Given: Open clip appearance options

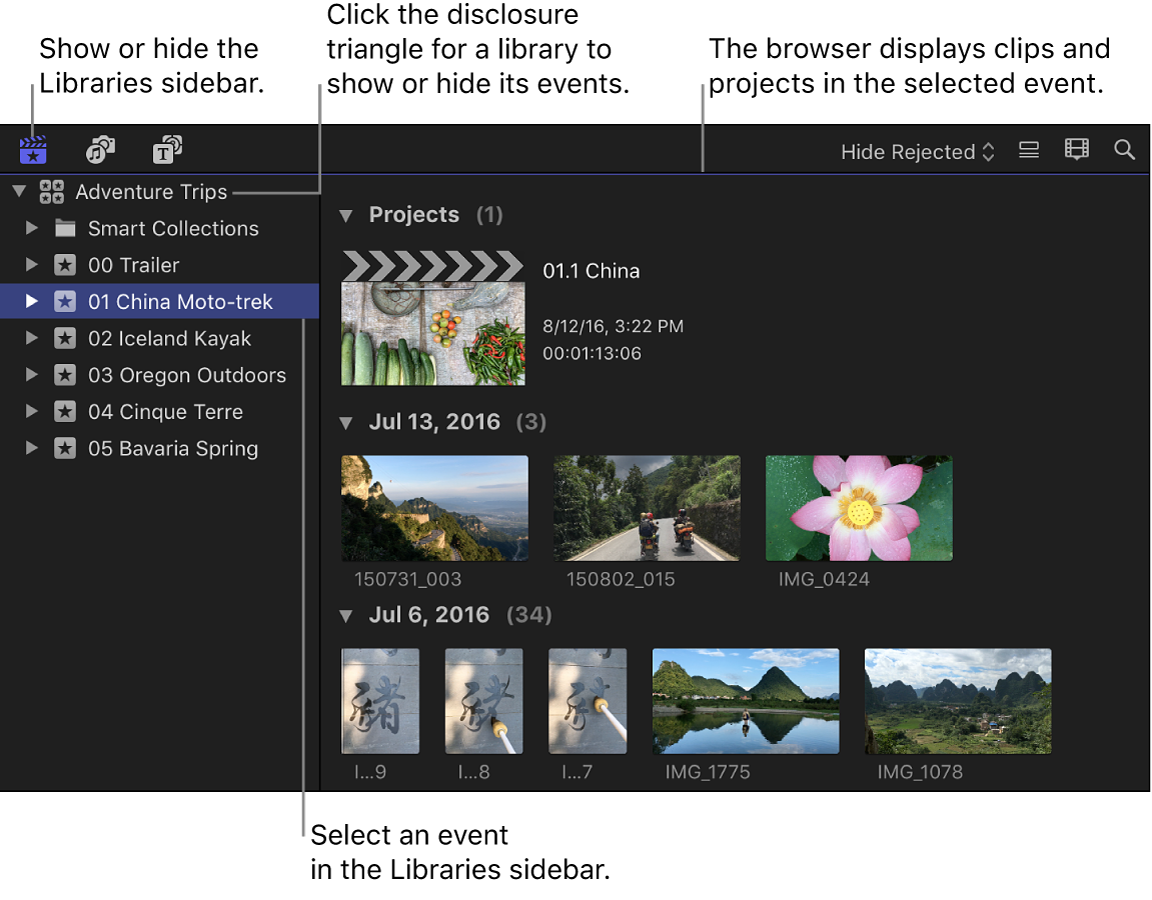Looking at the screenshot, I should point(1028,150).
